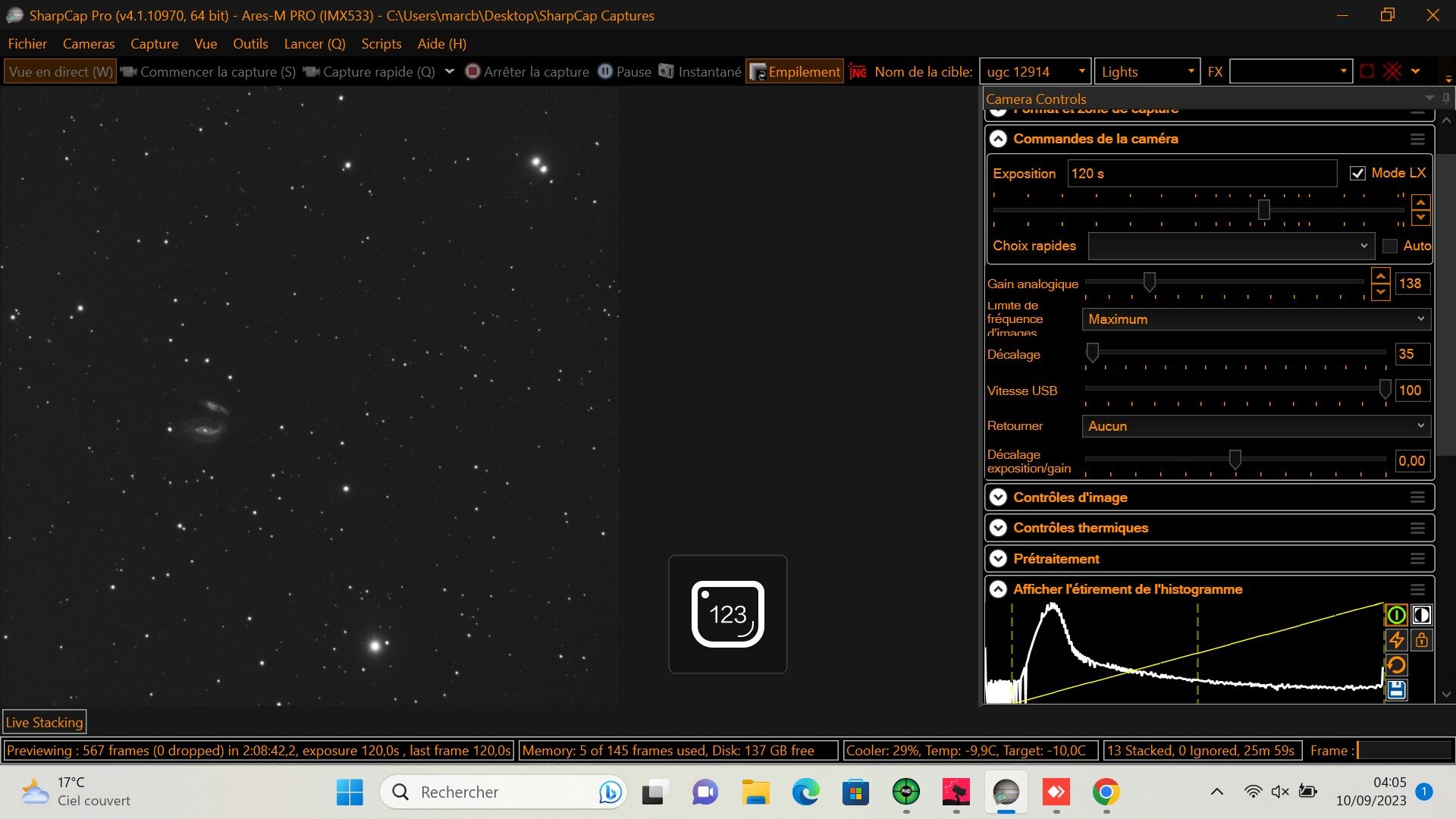Open the Fichier menu
The height and width of the screenshot is (819, 1456).
pos(27,44)
